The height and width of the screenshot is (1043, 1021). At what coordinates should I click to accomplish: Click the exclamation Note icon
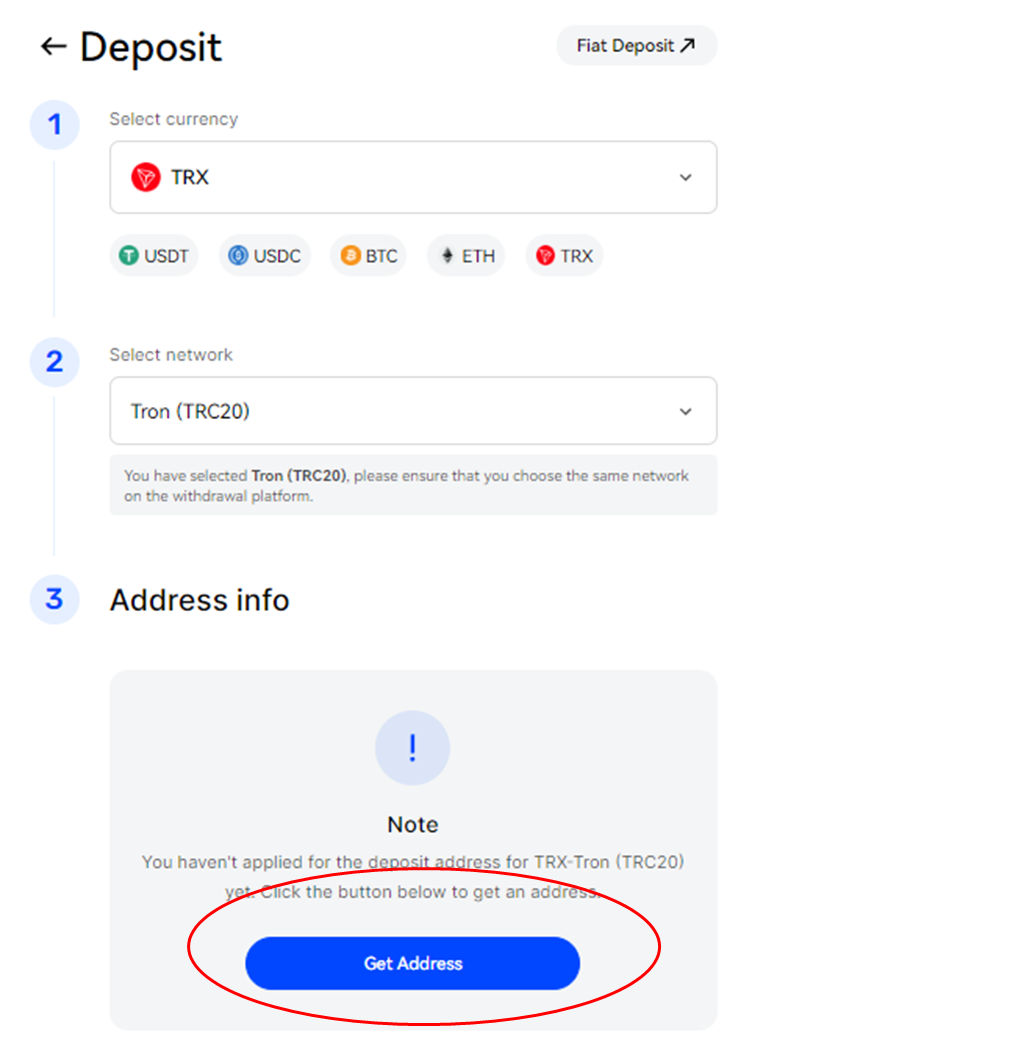coord(412,748)
